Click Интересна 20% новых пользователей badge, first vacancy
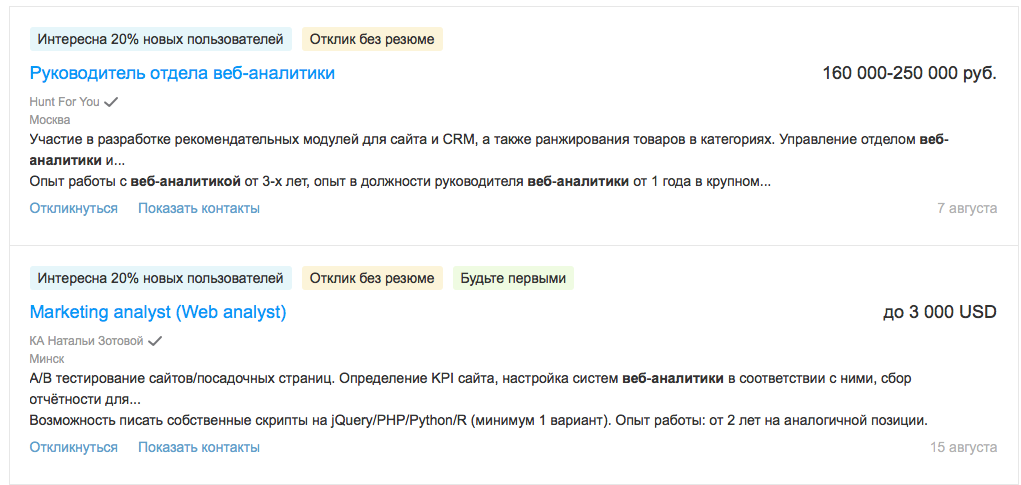This screenshot has height=485, width=1021. pos(161,39)
